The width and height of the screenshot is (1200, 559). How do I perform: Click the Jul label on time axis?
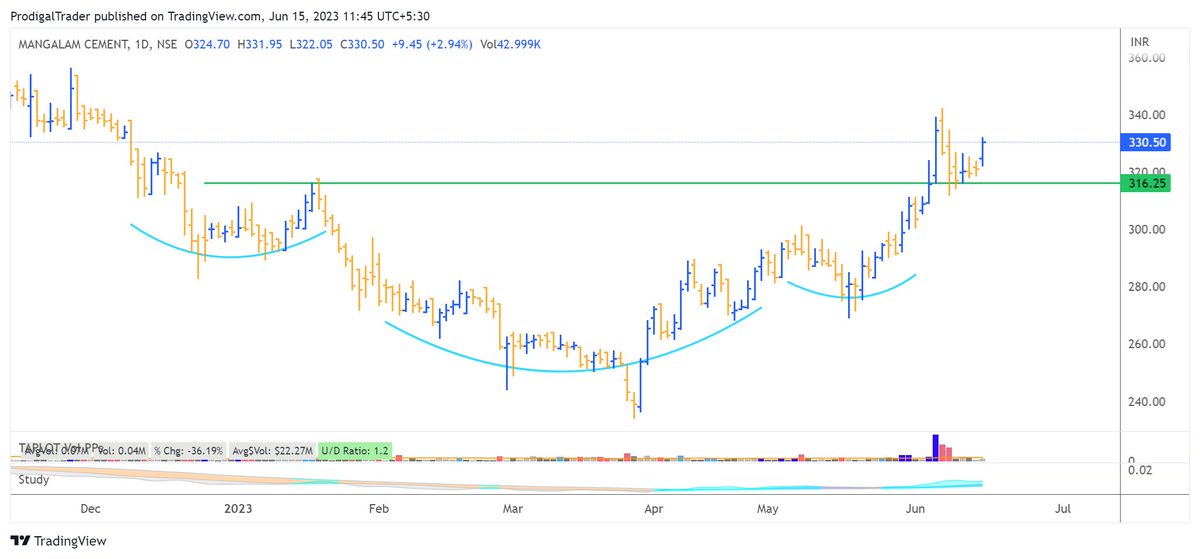[x=1063, y=508]
